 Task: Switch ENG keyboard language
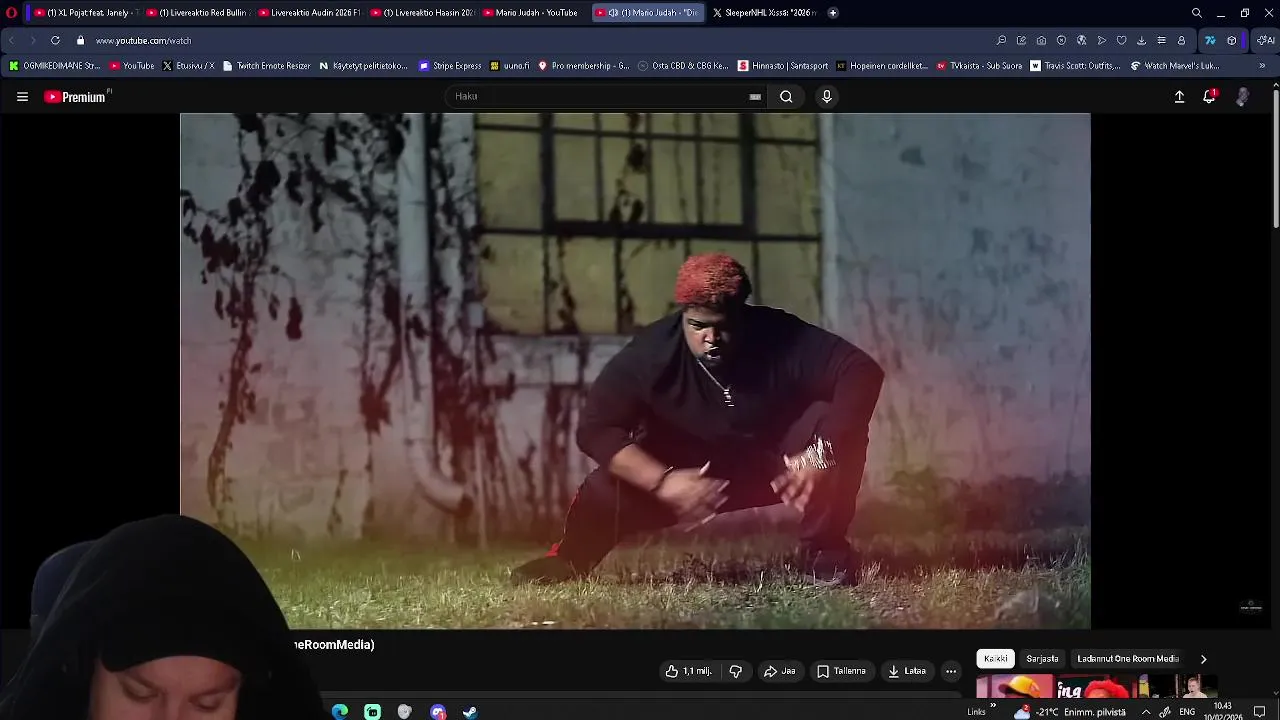(1187, 712)
